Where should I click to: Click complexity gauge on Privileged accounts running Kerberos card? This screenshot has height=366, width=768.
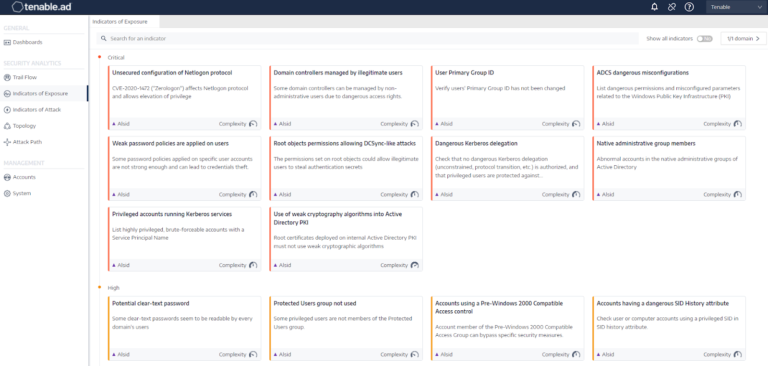253,265
